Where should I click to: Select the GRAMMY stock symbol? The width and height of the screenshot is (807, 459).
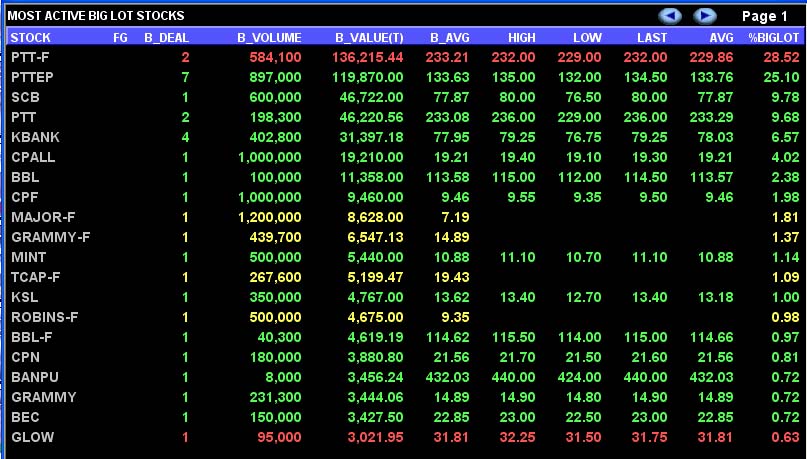[43, 397]
